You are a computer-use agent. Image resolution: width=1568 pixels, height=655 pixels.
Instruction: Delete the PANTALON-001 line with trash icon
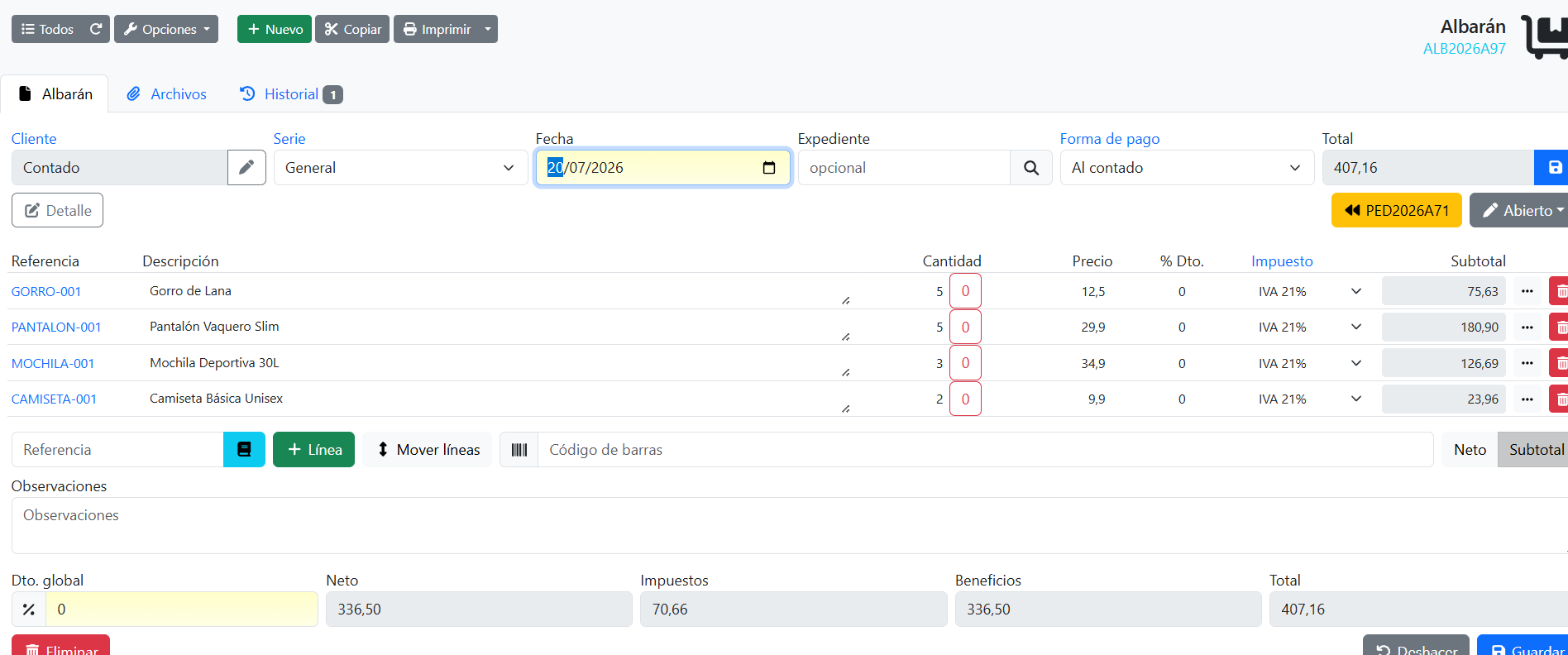[x=1560, y=327]
